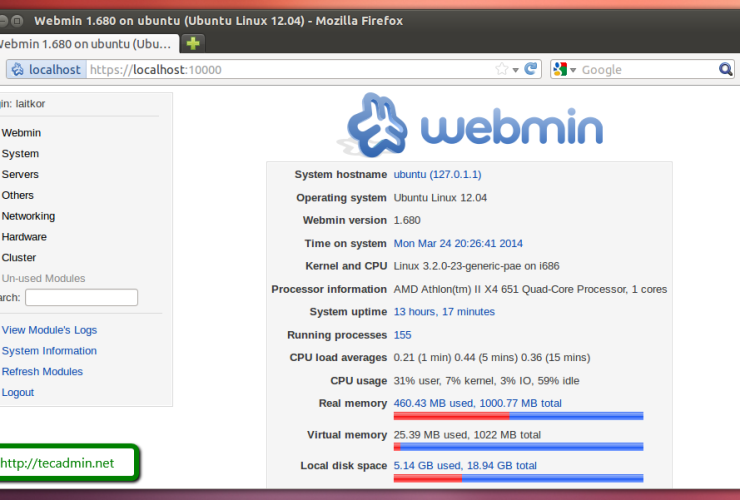This screenshot has height=500, width=740.
Task: Select the Webmin 1.680 browser tab
Action: [x=85, y=43]
